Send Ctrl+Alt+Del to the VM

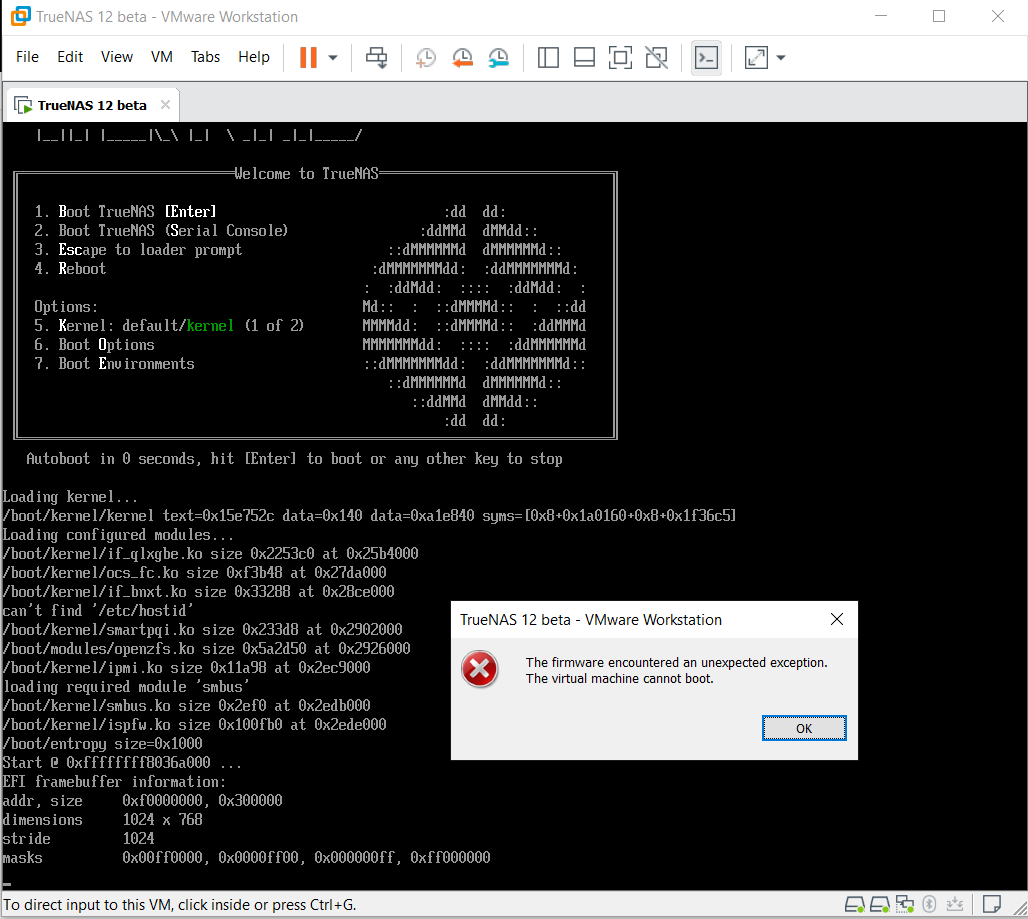376,58
